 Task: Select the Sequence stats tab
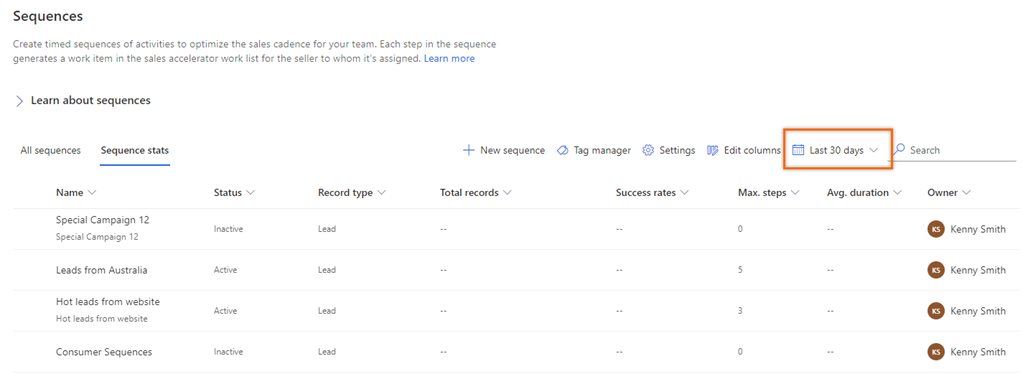click(134, 150)
